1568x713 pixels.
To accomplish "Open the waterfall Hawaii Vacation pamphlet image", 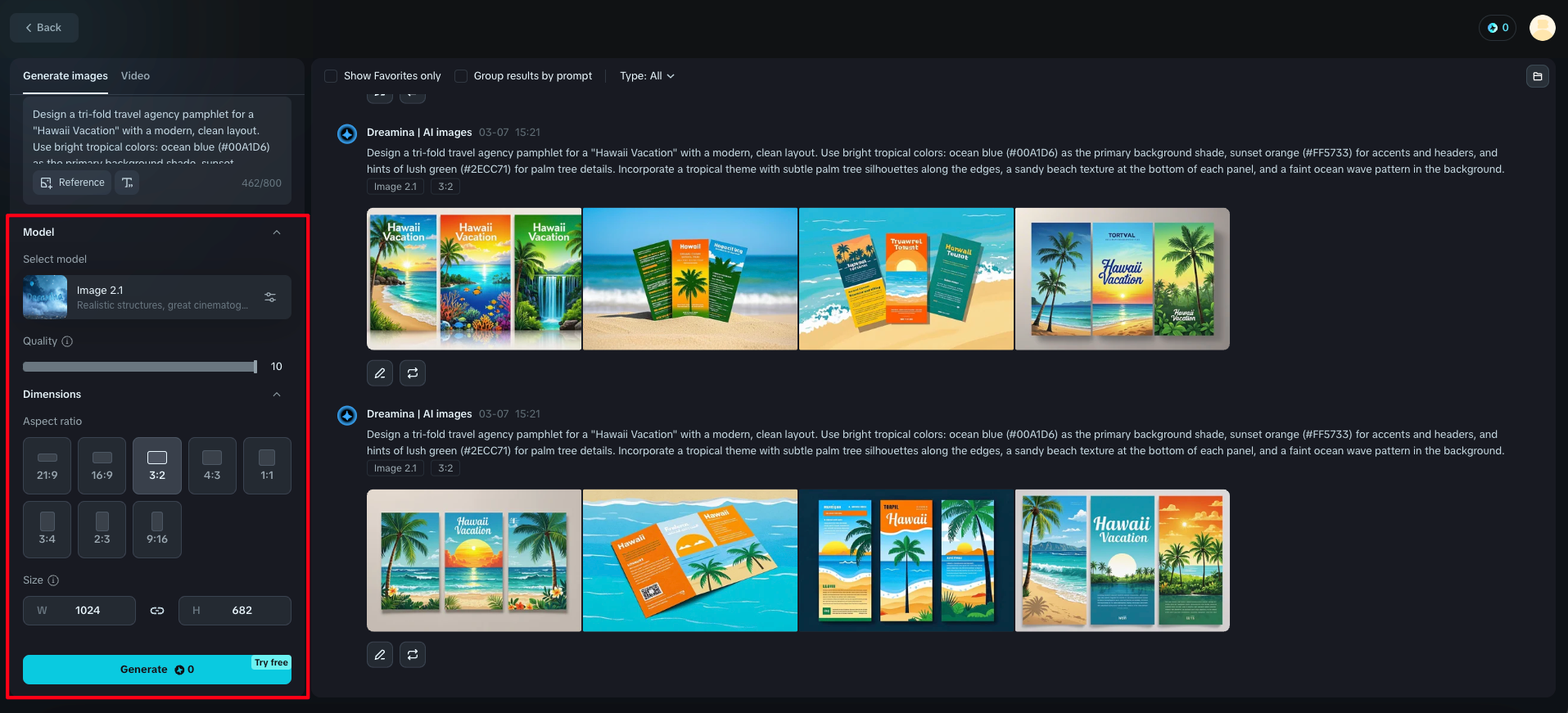I will tap(474, 279).
